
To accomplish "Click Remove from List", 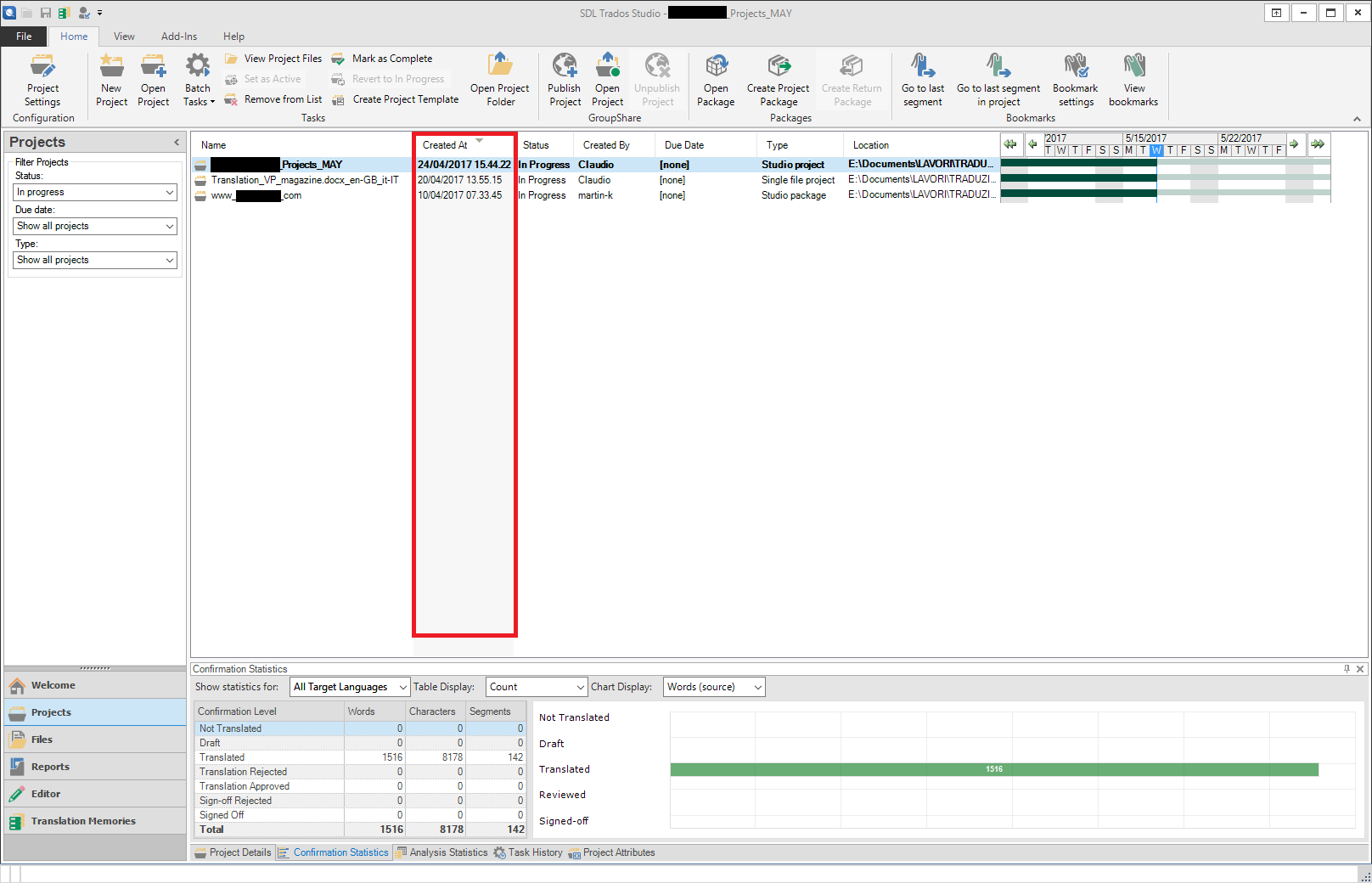I will click(273, 99).
